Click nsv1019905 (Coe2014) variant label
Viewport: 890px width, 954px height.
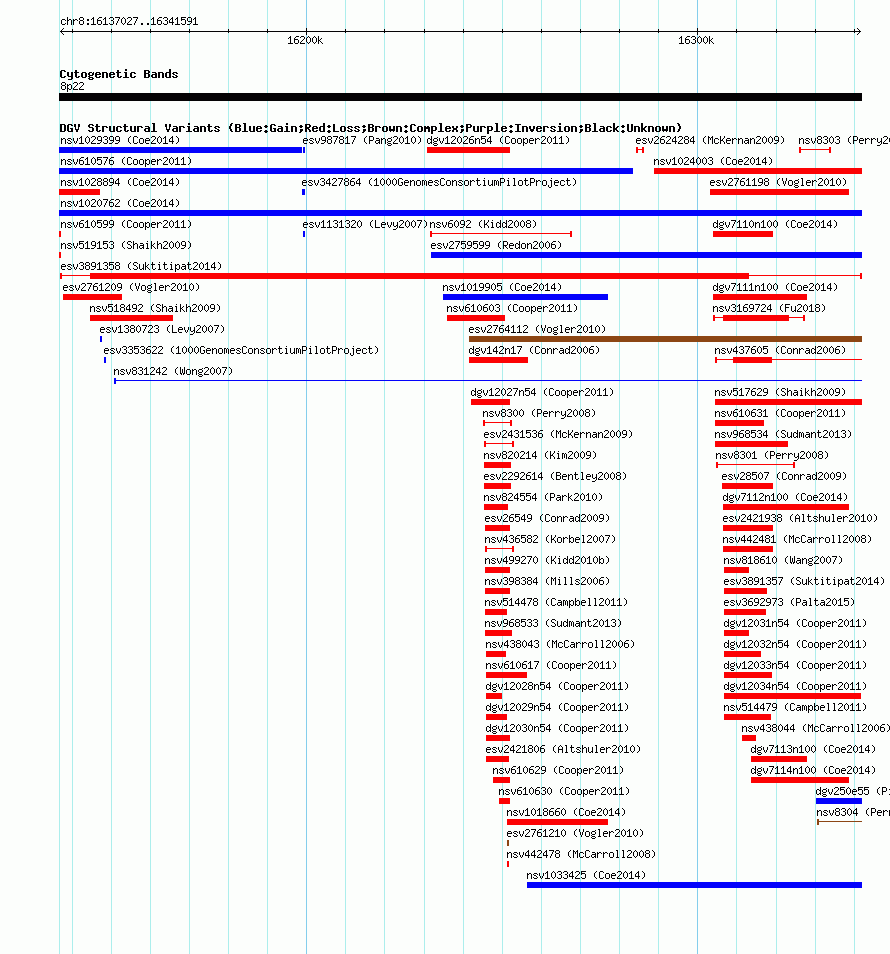click(502, 287)
